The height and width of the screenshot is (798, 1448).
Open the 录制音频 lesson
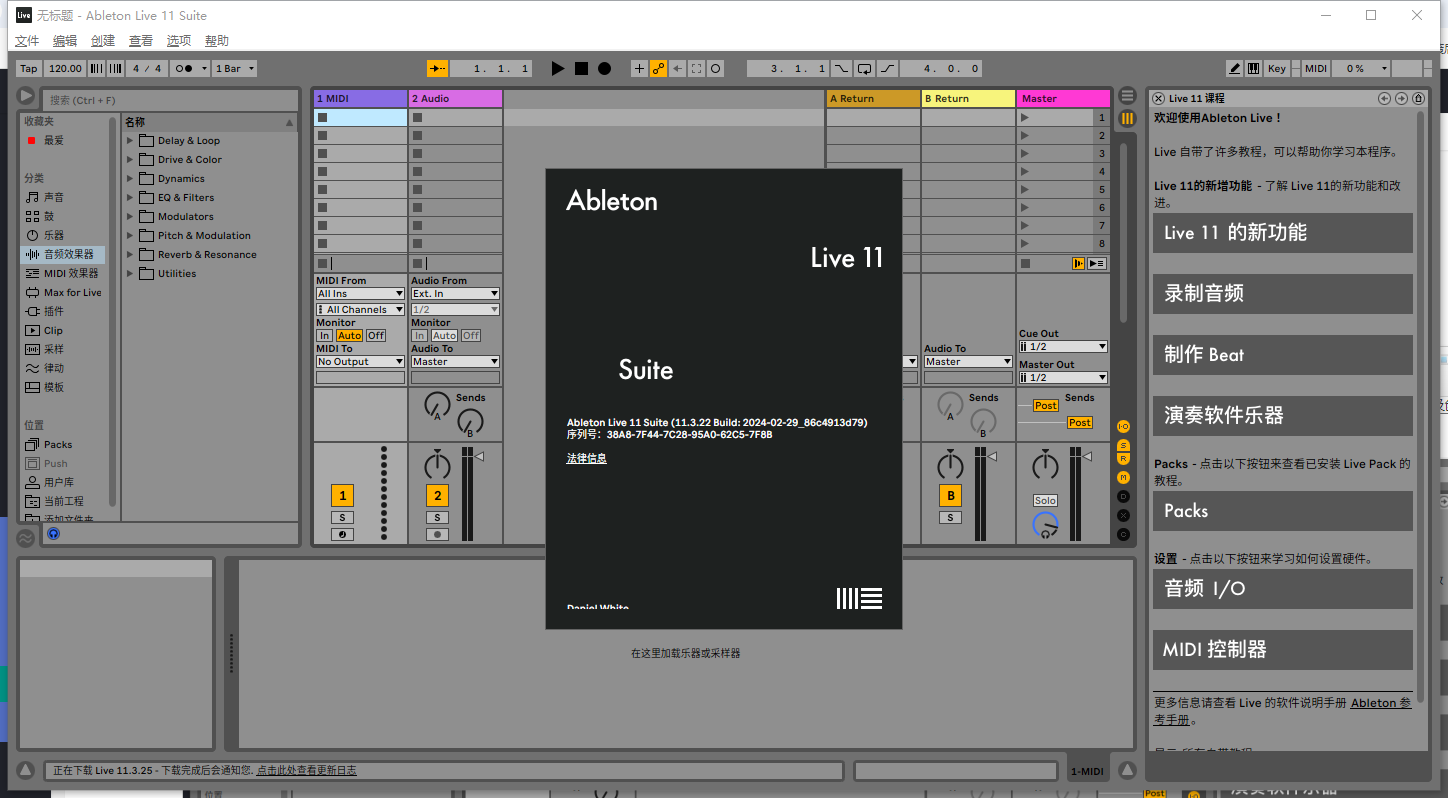[x=1283, y=294]
